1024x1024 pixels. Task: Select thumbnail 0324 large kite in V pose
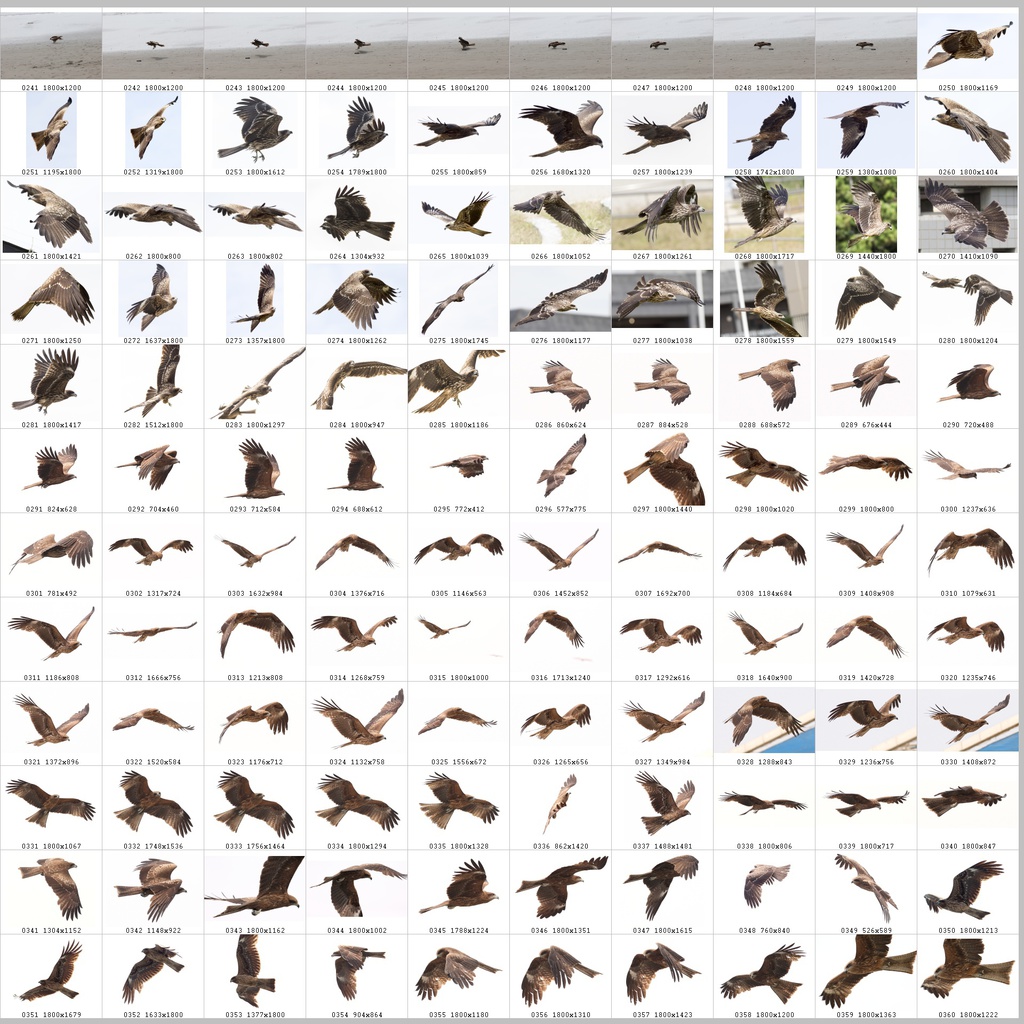357,720
